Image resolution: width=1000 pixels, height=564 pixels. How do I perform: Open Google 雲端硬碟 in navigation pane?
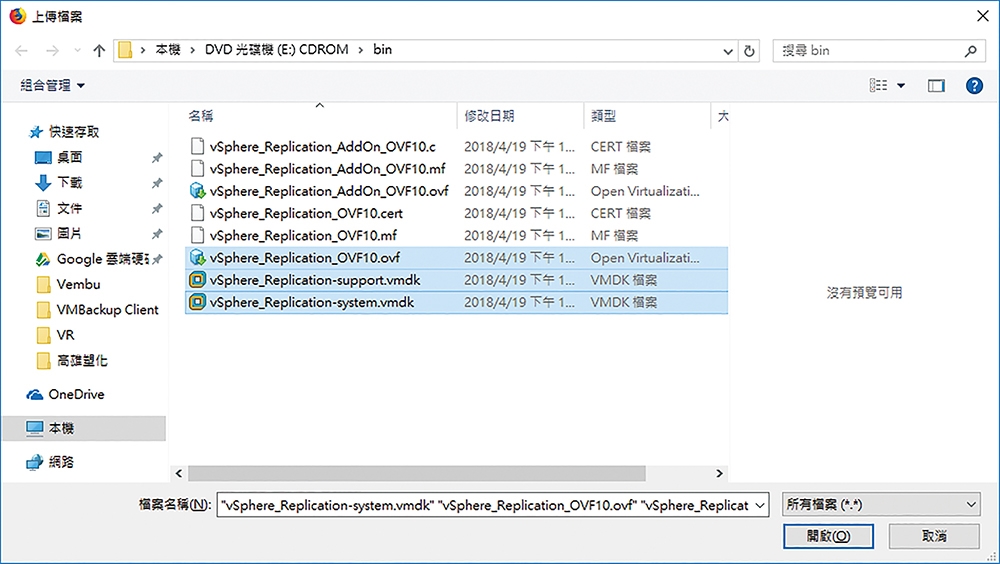pyautogui.click(x=103, y=259)
